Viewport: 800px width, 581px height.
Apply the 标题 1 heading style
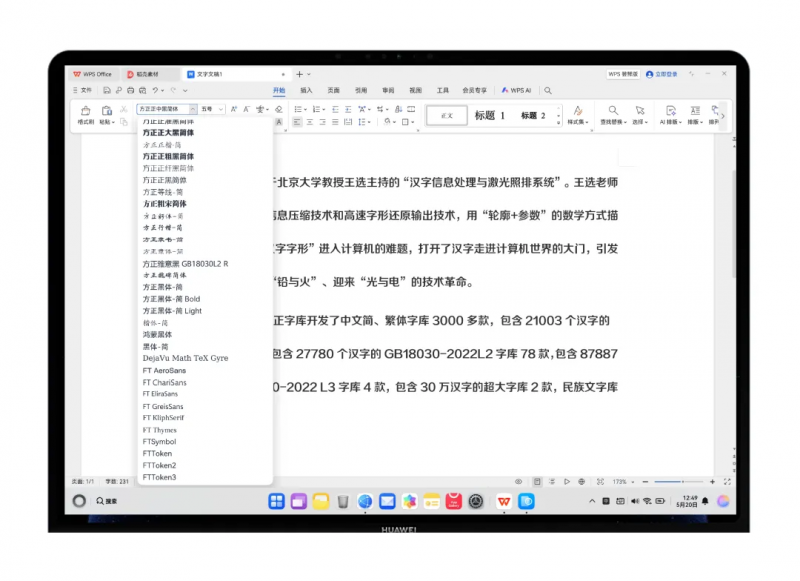(490, 115)
